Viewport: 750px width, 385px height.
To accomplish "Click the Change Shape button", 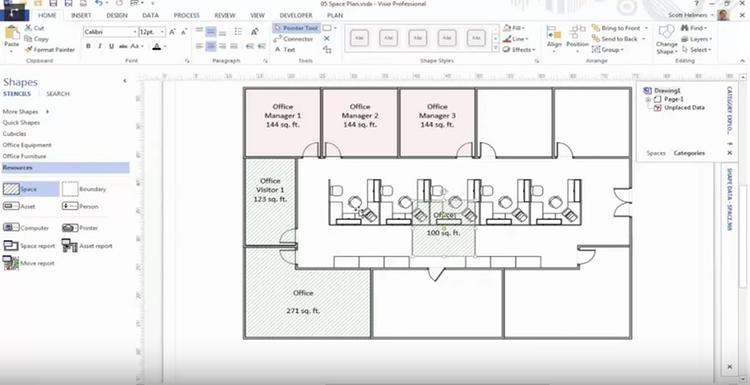I will [667, 40].
